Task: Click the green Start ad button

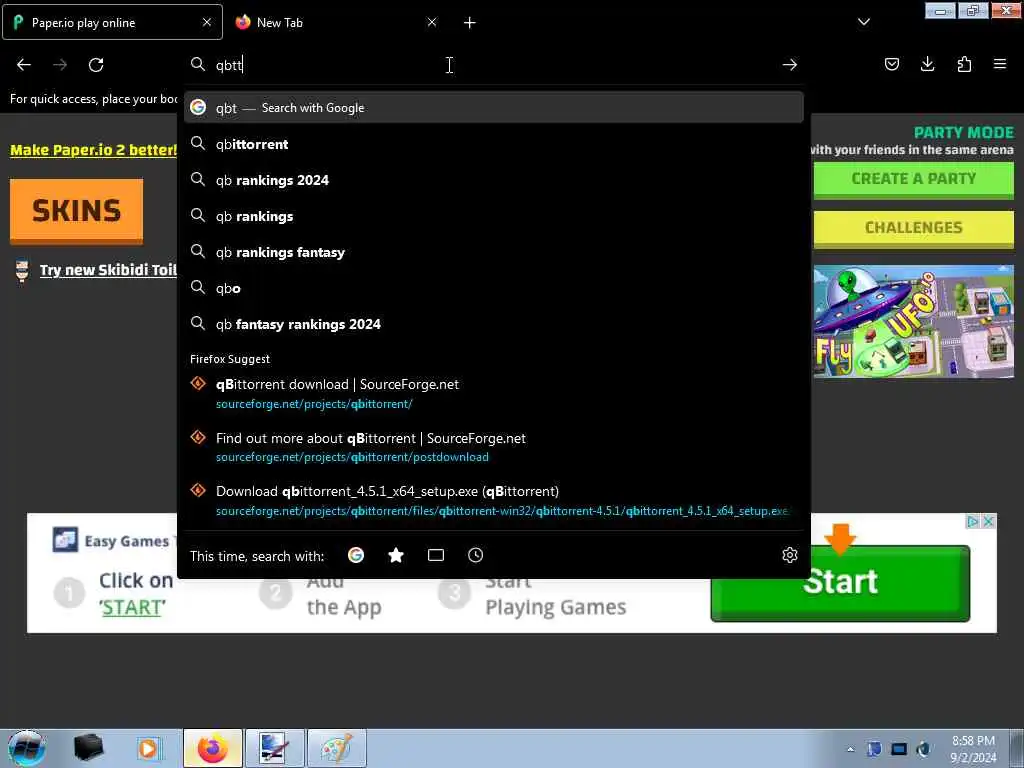Action: coord(840,583)
